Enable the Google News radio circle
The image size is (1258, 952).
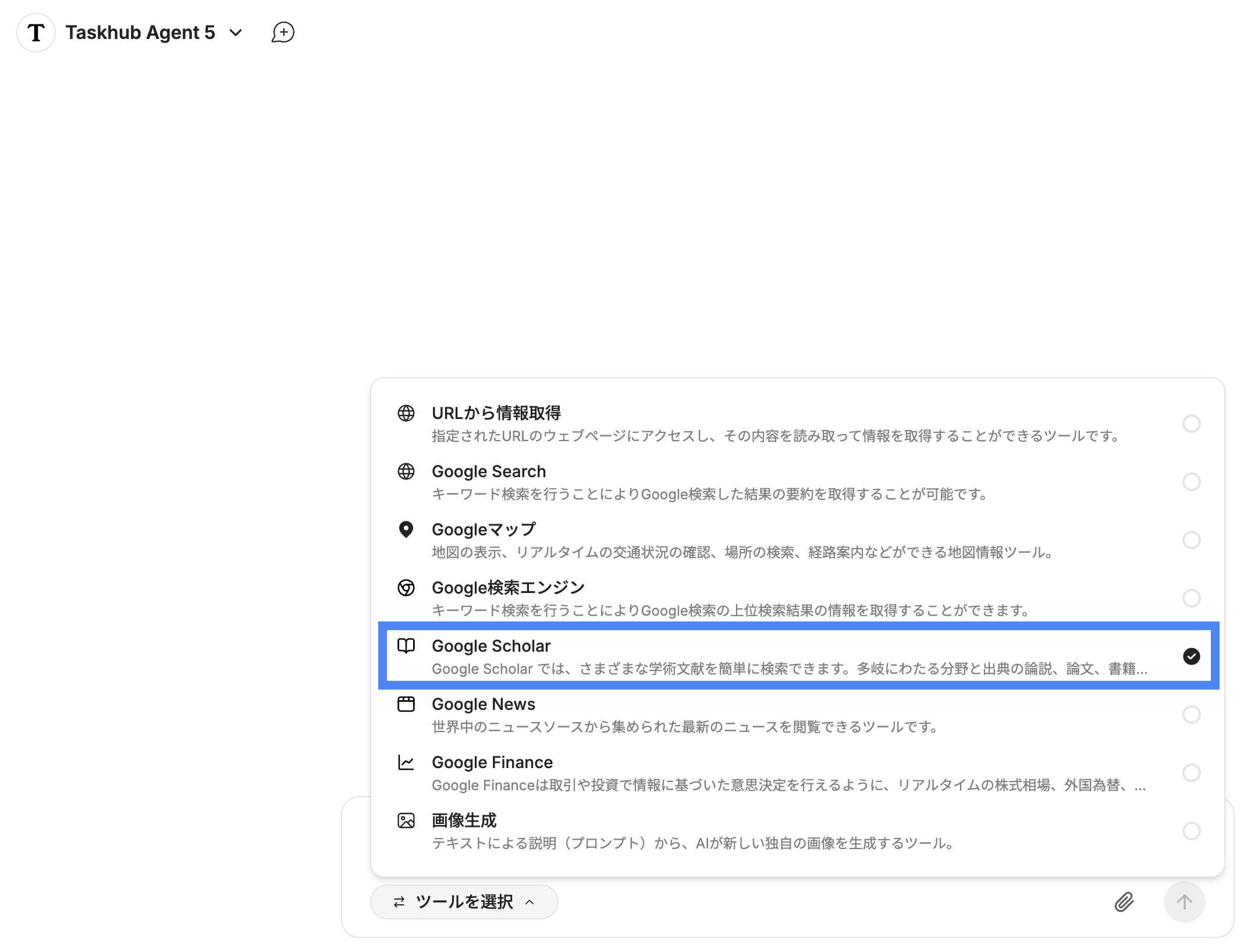(x=1191, y=715)
